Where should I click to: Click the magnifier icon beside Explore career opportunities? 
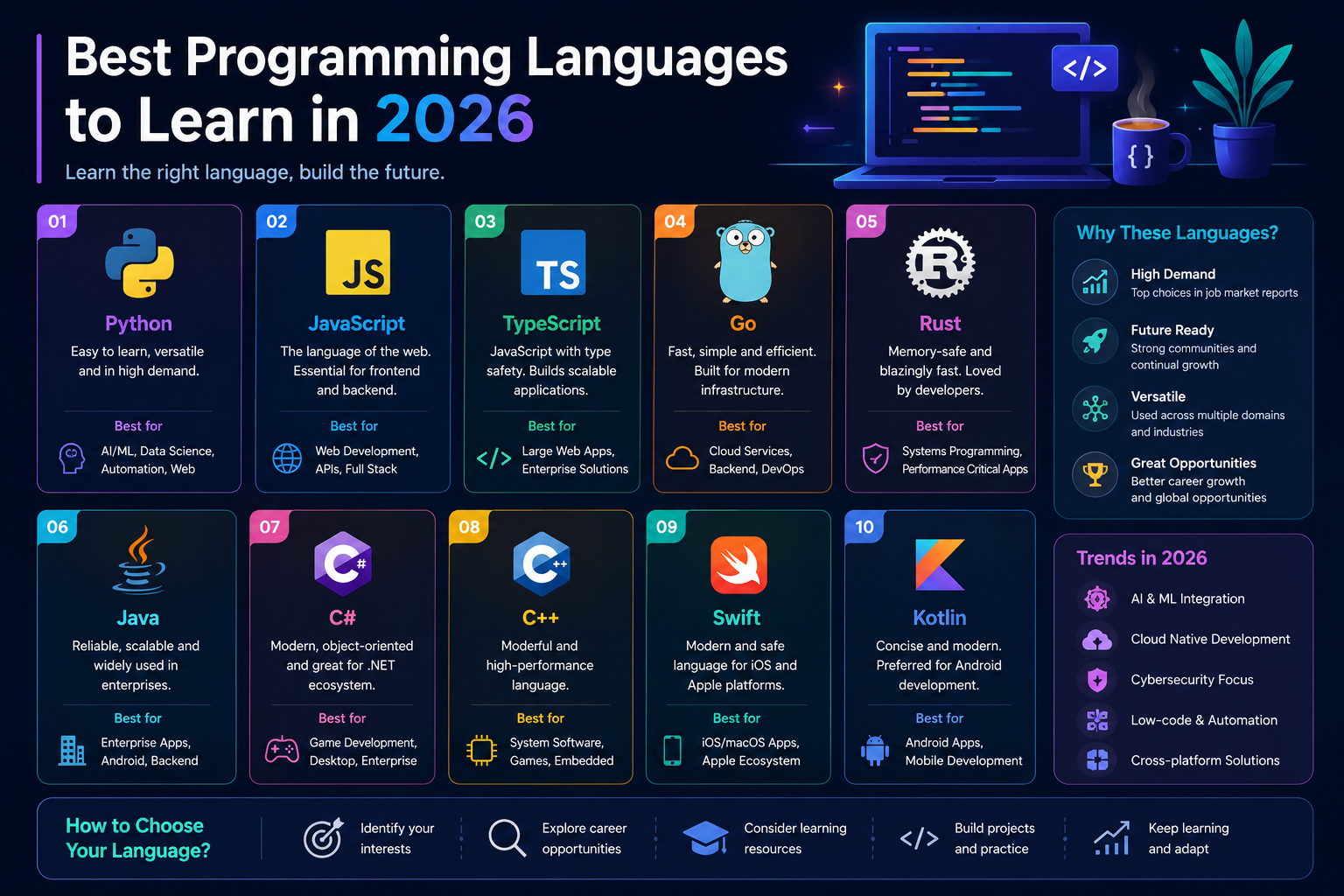pos(507,838)
